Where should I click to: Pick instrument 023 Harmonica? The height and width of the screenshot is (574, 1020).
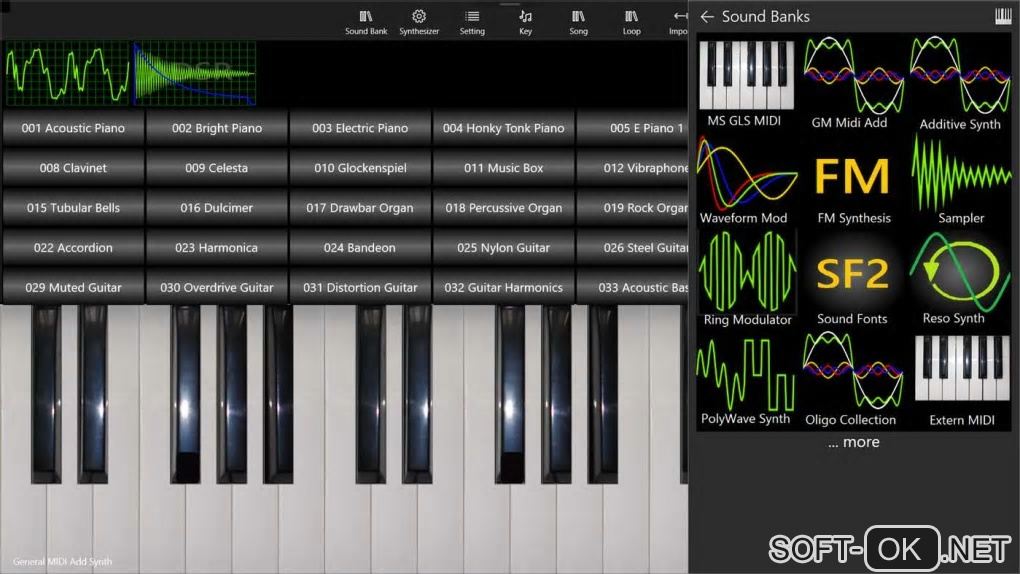pos(217,247)
